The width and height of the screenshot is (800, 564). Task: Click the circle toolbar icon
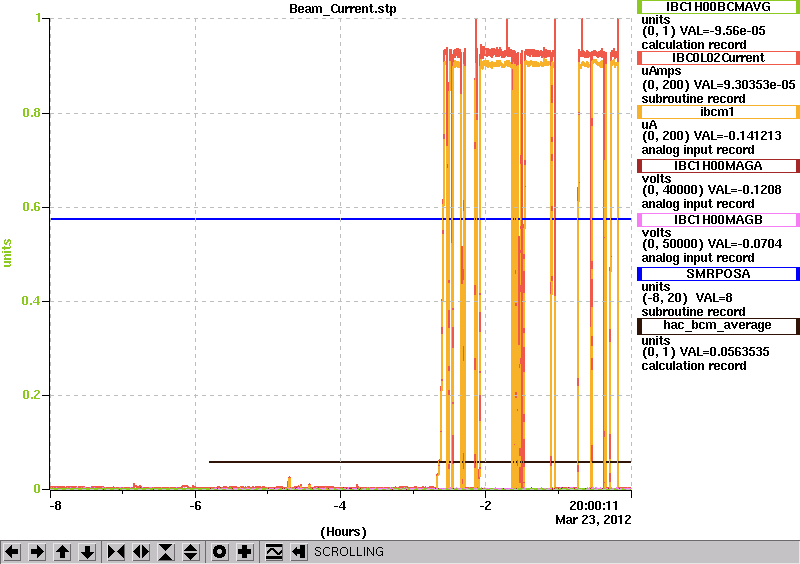(220, 552)
